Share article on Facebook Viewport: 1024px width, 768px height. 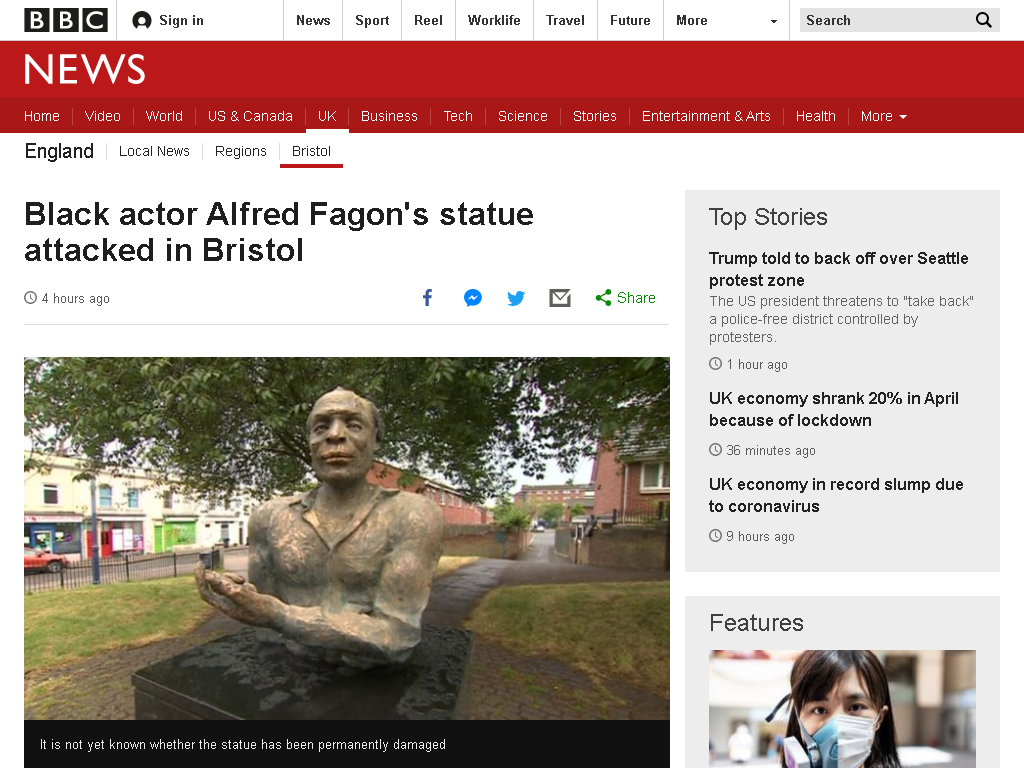[x=428, y=298]
